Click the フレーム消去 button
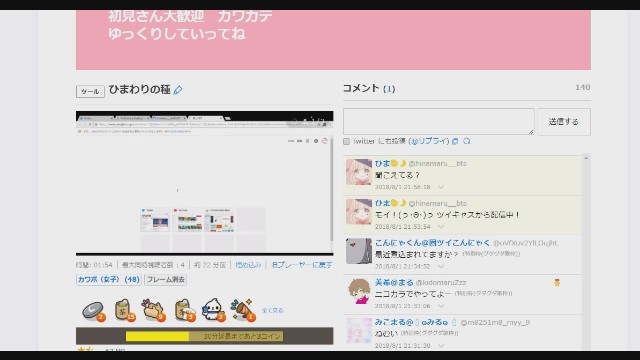Viewport: 640px width, 360px height. point(166,280)
